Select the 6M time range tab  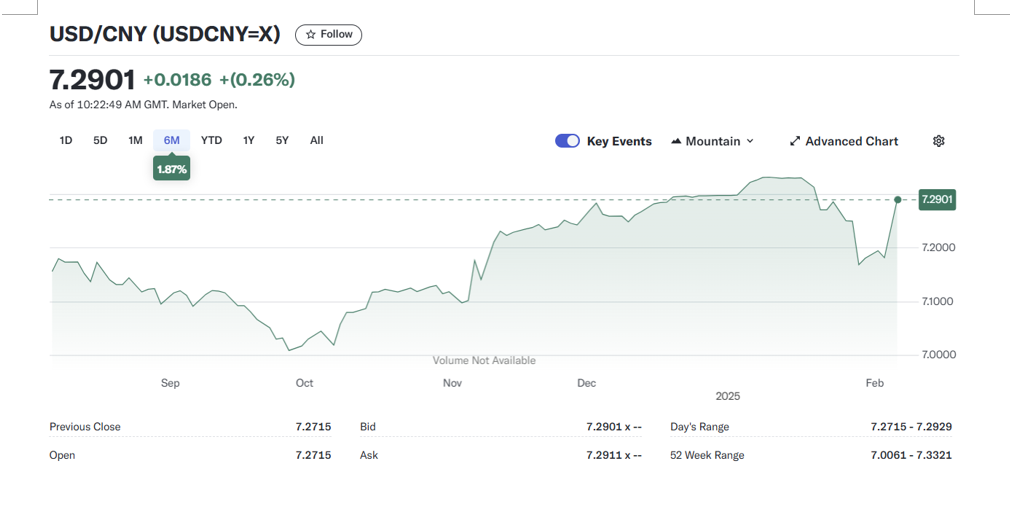pyautogui.click(x=172, y=141)
